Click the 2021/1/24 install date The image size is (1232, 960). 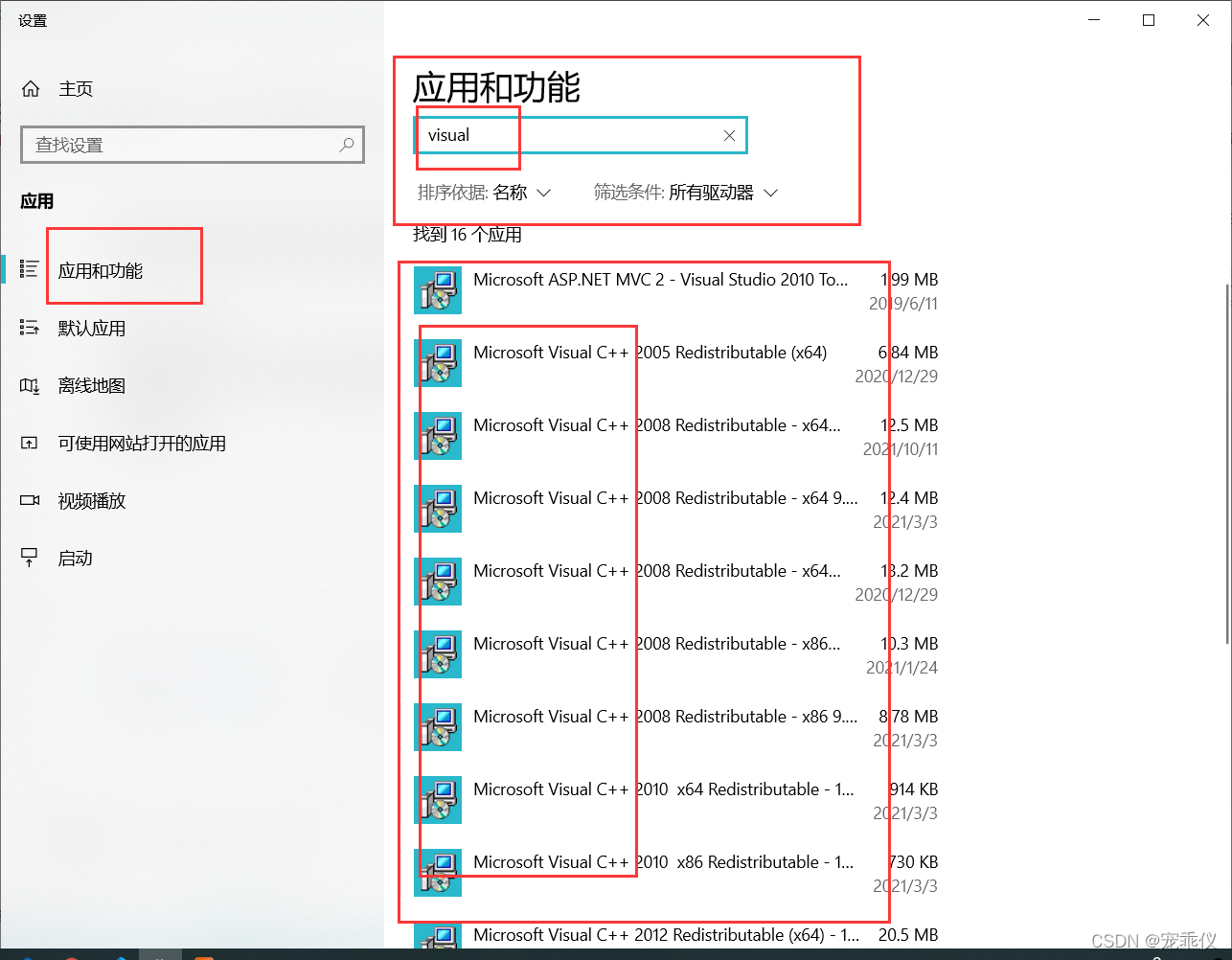[902, 668]
